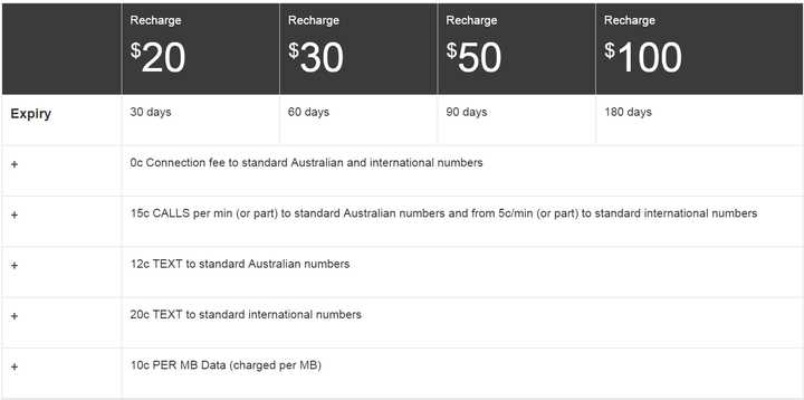Viewport: 804px width, 400px height.
Task: Click the Expiry row label
Action: pos(31,114)
